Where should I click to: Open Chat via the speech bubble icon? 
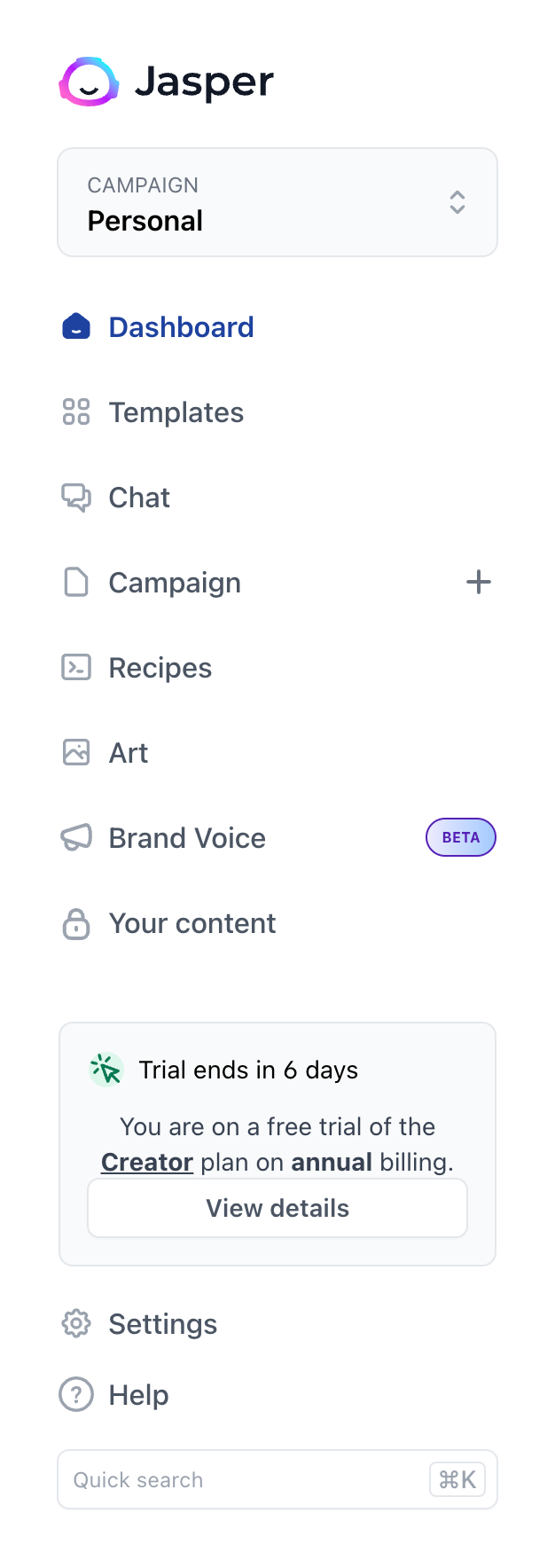(x=76, y=498)
